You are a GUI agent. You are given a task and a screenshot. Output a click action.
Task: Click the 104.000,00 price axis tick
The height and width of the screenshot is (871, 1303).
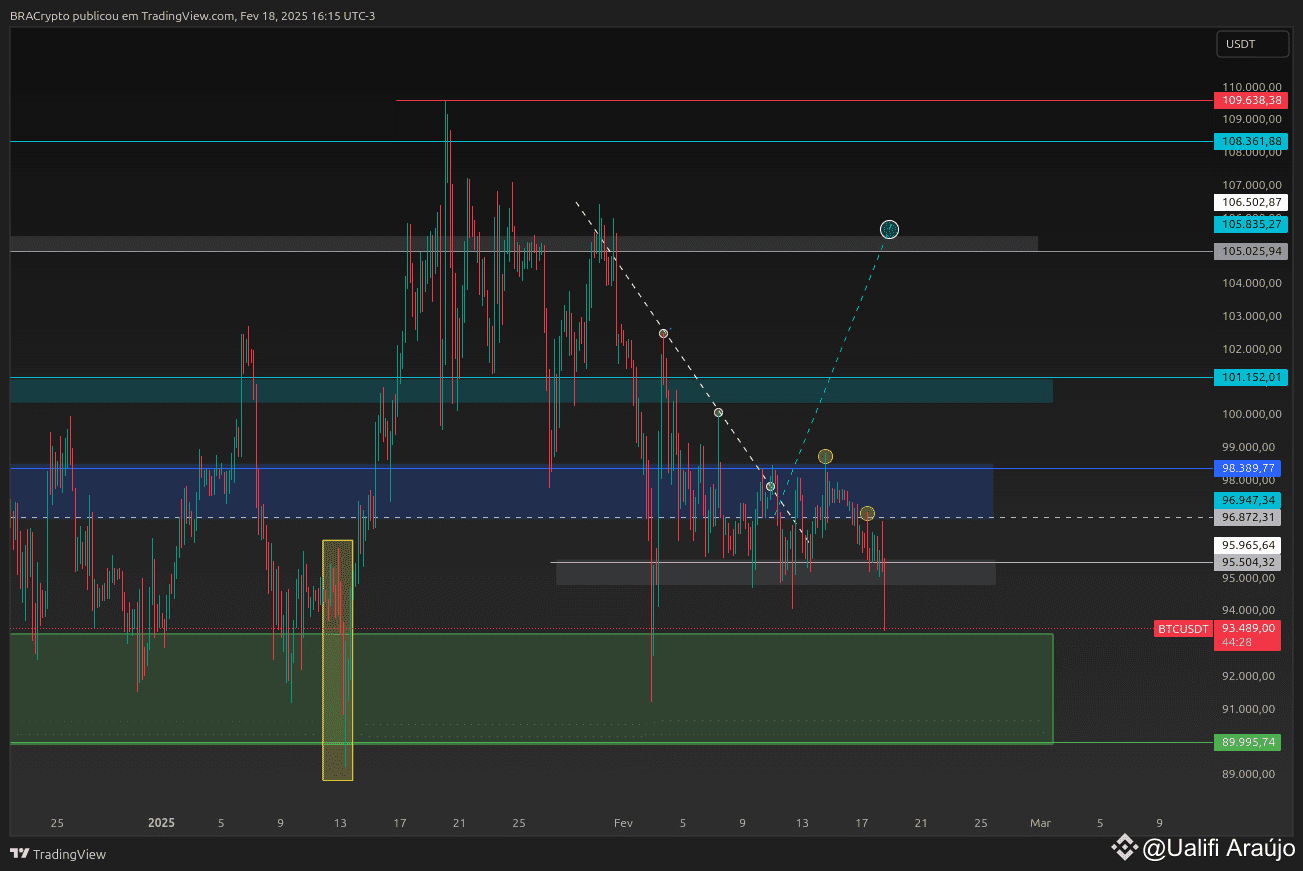(x=1251, y=283)
